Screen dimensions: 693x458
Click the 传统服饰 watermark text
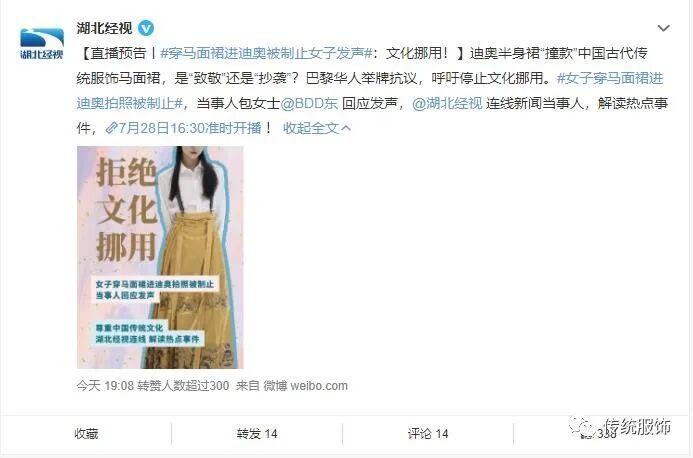point(638,427)
